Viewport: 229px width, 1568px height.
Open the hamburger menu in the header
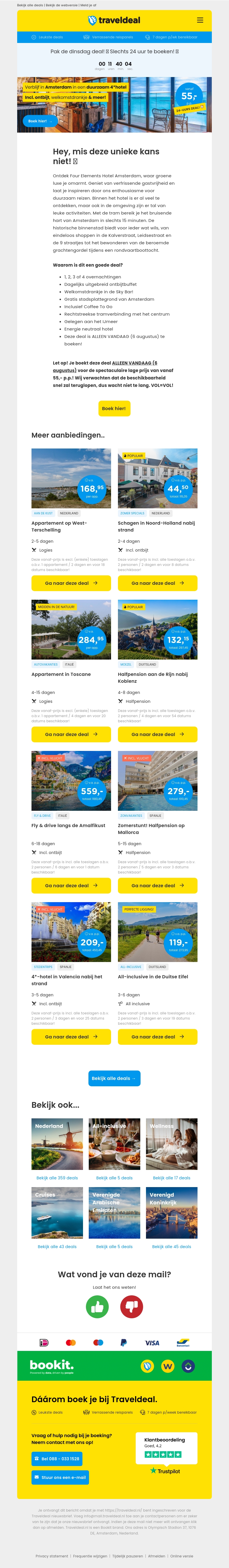click(x=200, y=20)
